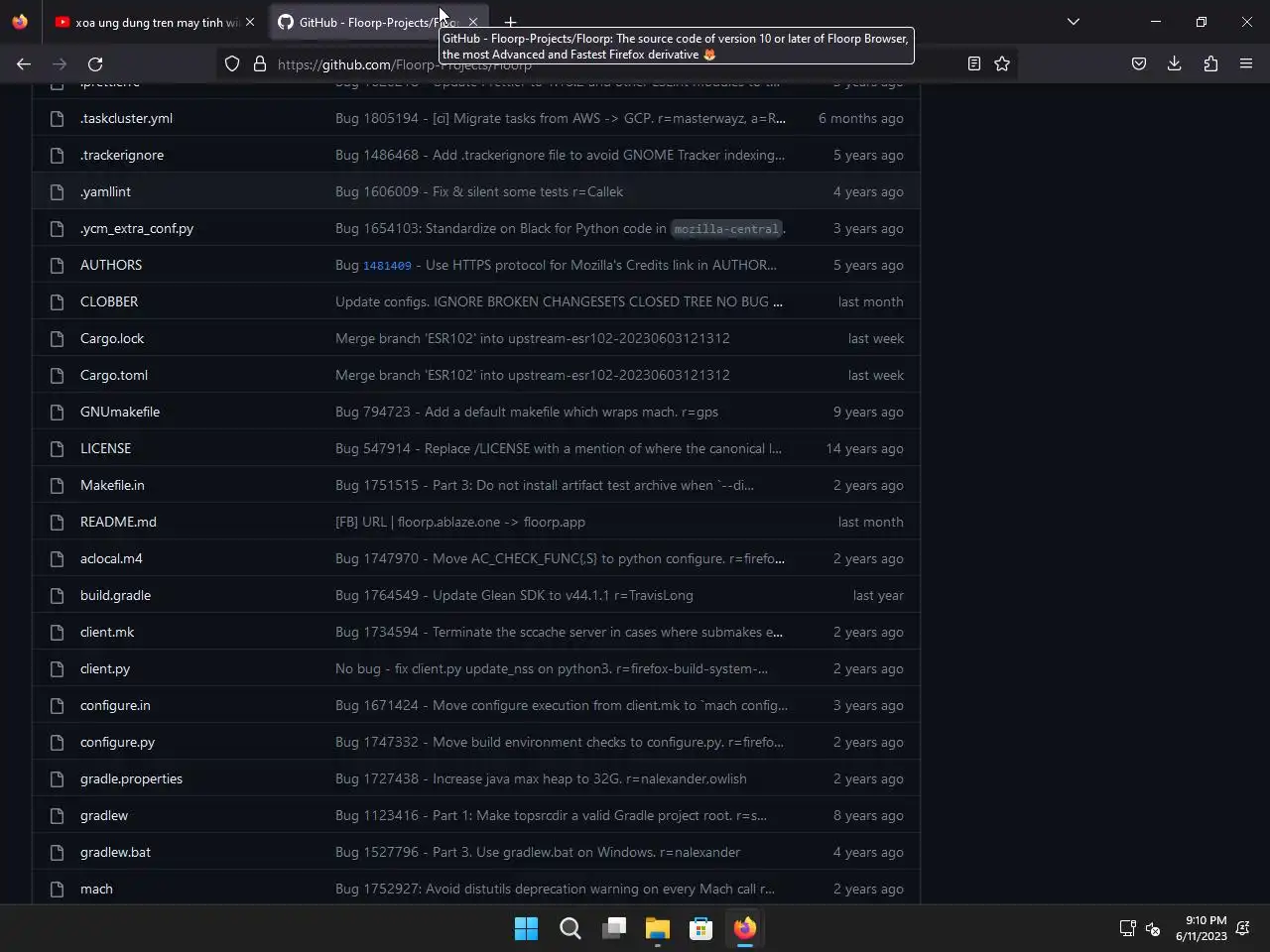This screenshot has height=952, width=1270.
Task: Open the downloads panel
Action: click(1175, 63)
